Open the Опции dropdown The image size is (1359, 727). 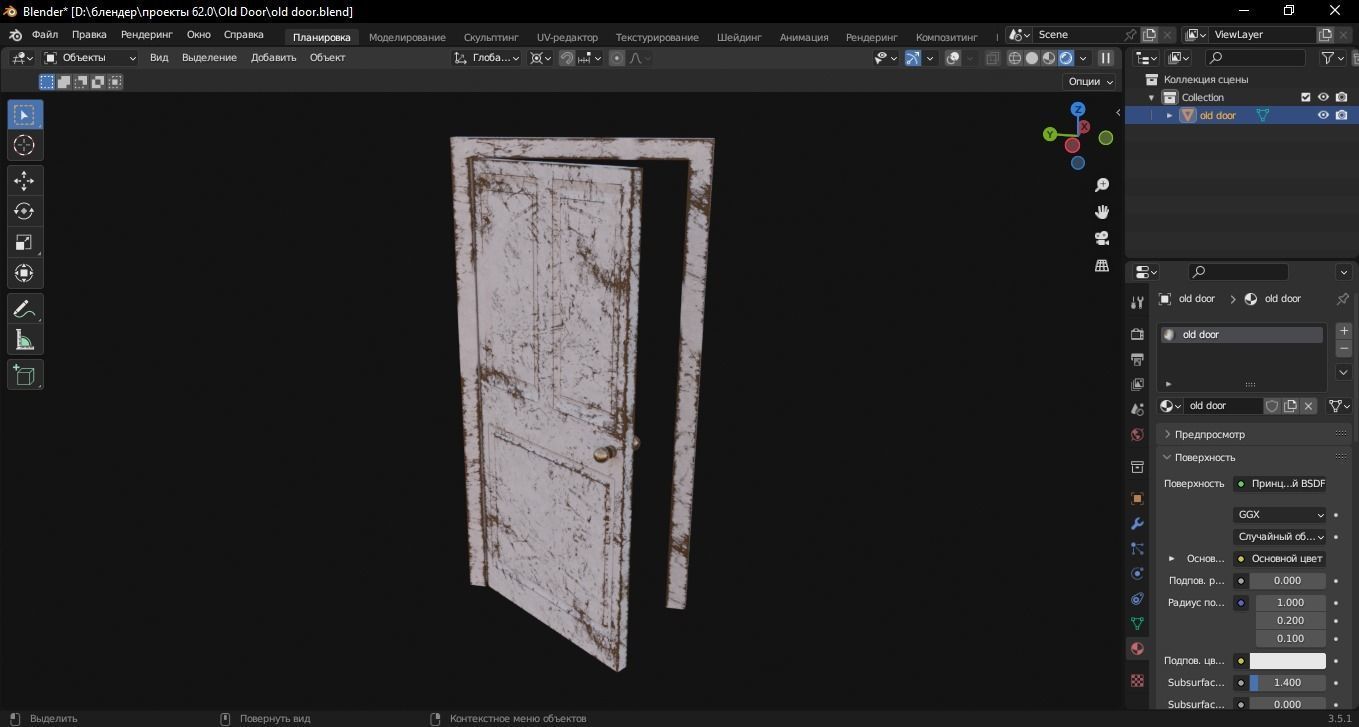tap(1090, 81)
